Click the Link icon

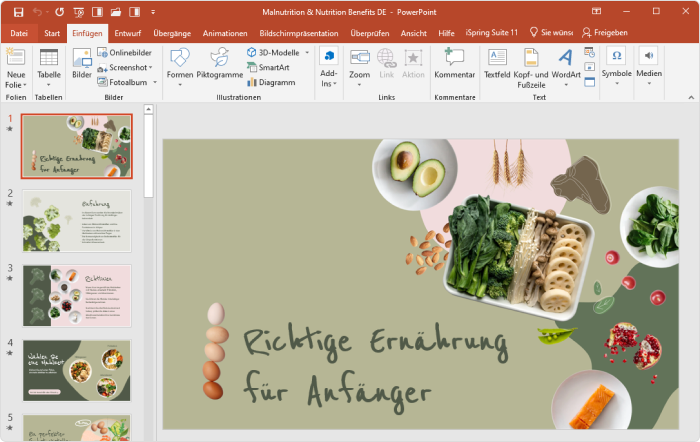(x=387, y=65)
